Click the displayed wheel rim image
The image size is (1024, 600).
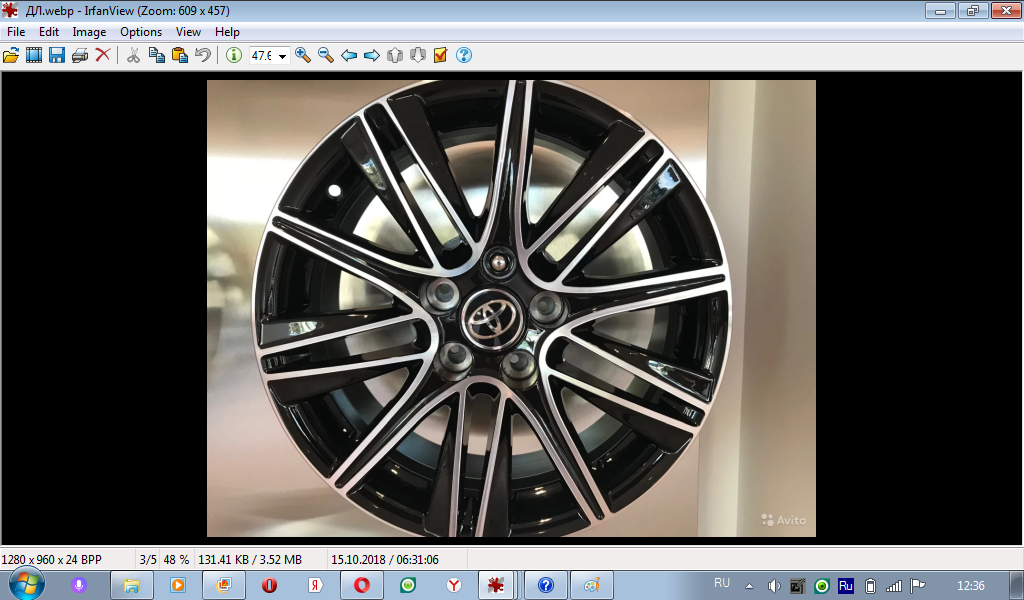coord(511,308)
